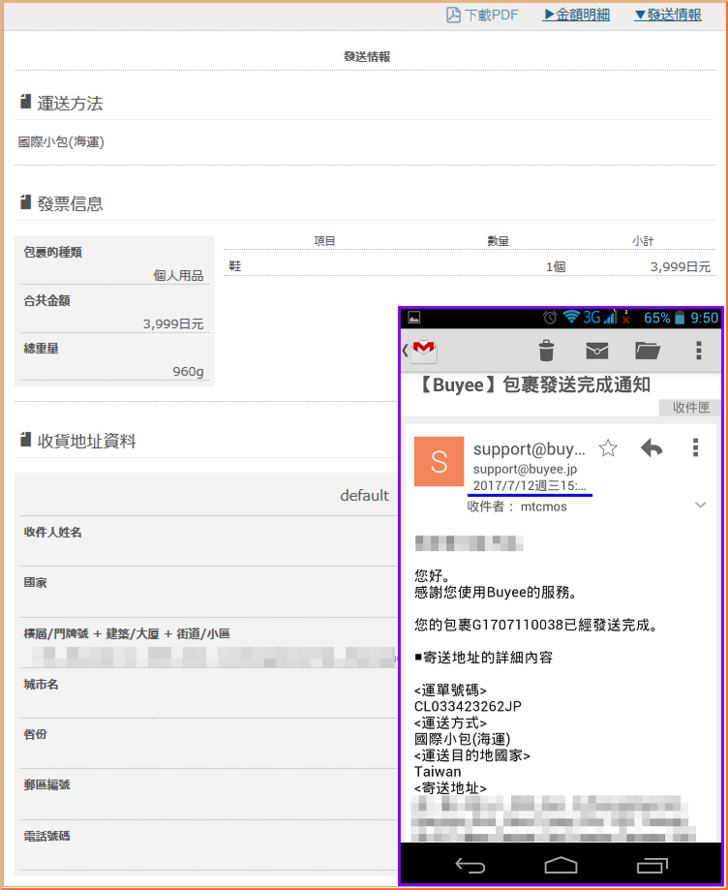
Task: Expand recipient details chevron
Action: pos(700,506)
